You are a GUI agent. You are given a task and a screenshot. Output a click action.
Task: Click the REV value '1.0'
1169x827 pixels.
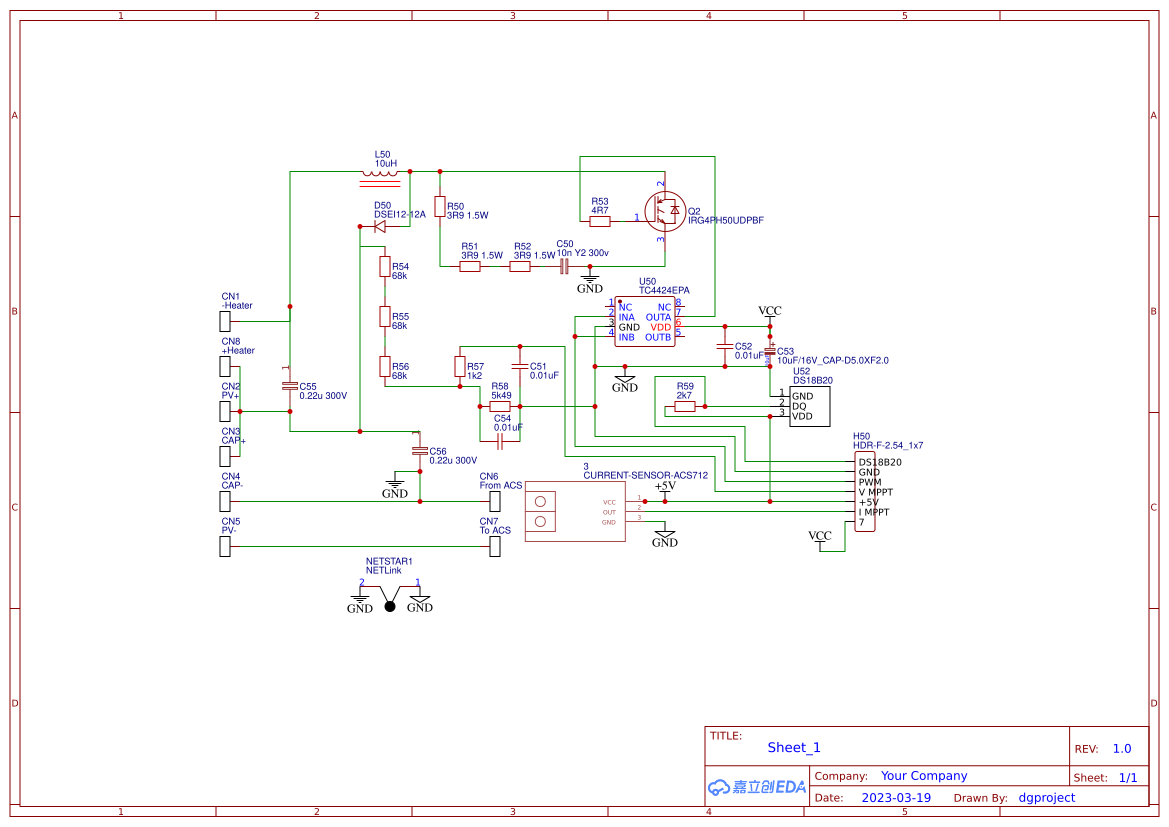pos(1121,749)
